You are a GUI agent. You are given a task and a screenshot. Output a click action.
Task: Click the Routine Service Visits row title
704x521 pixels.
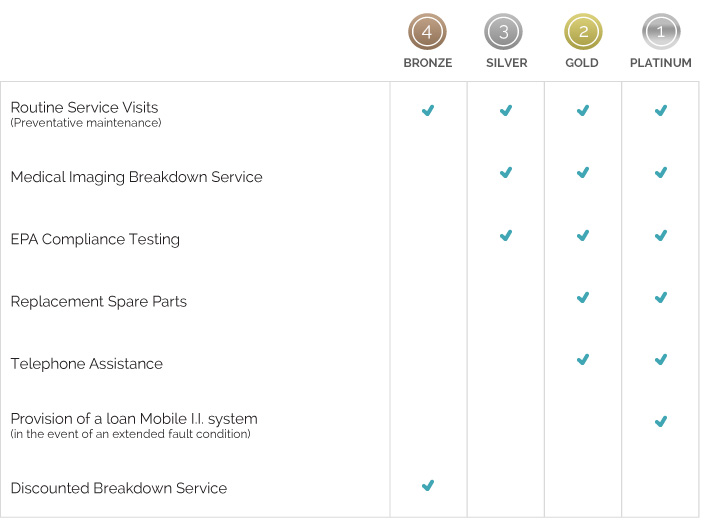coord(84,107)
